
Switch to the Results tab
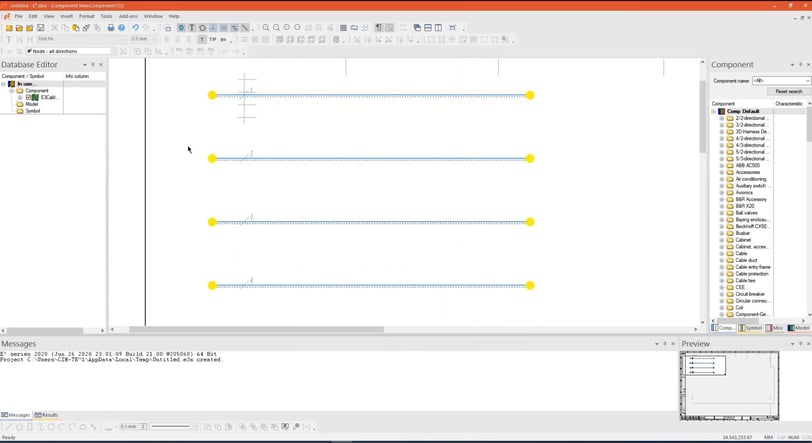[x=46, y=415]
